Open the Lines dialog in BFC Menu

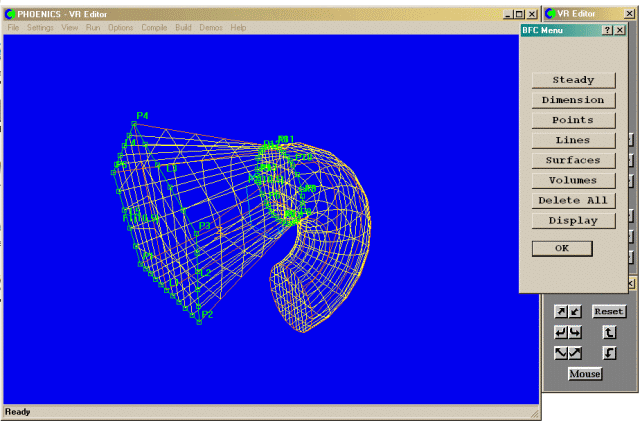[x=573, y=140]
